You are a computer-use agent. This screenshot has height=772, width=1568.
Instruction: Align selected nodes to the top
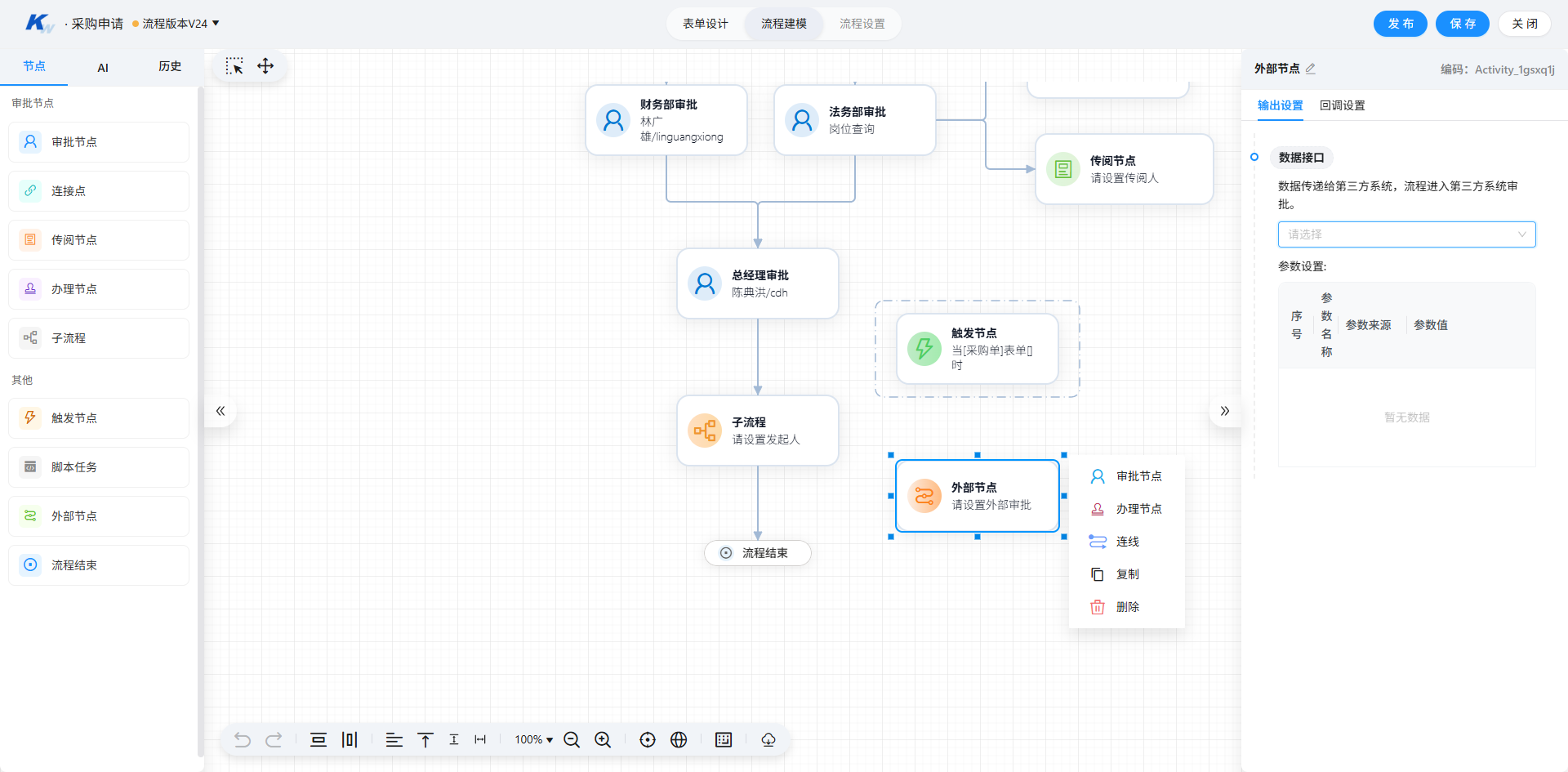point(425,740)
